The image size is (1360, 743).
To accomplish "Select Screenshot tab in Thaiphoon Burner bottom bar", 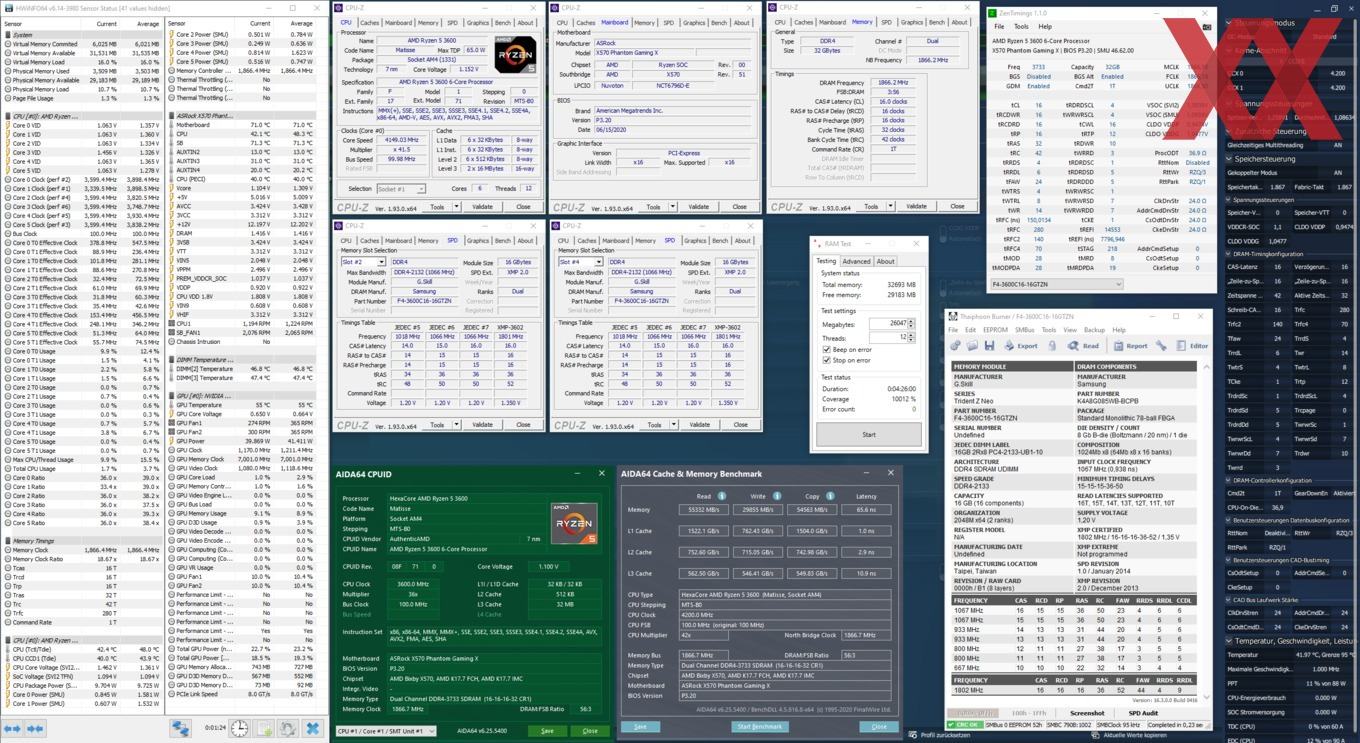I will (x=1087, y=713).
